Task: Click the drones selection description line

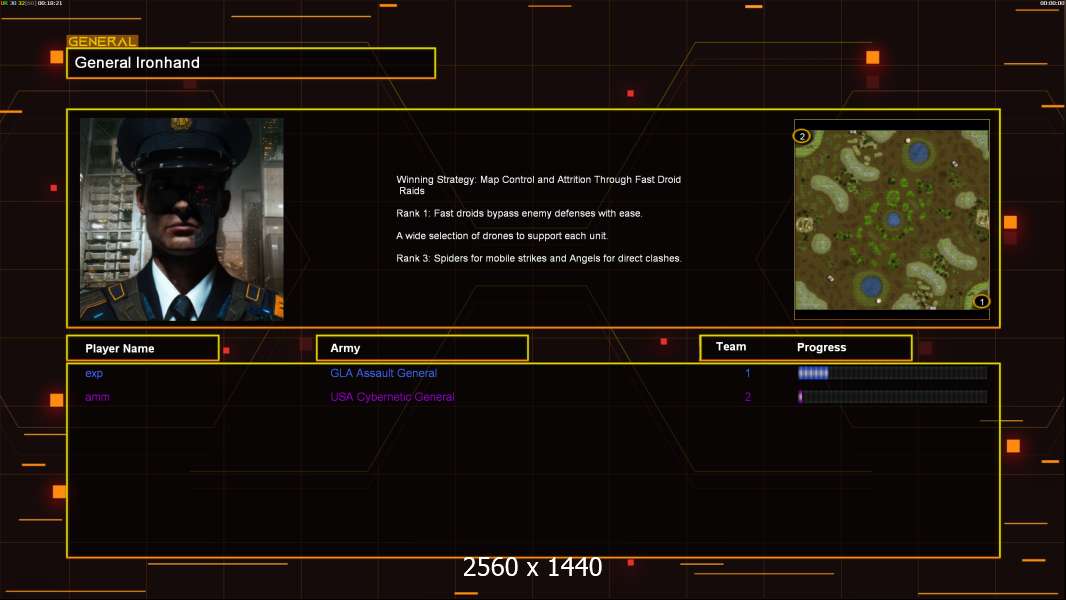Action: click(502, 236)
